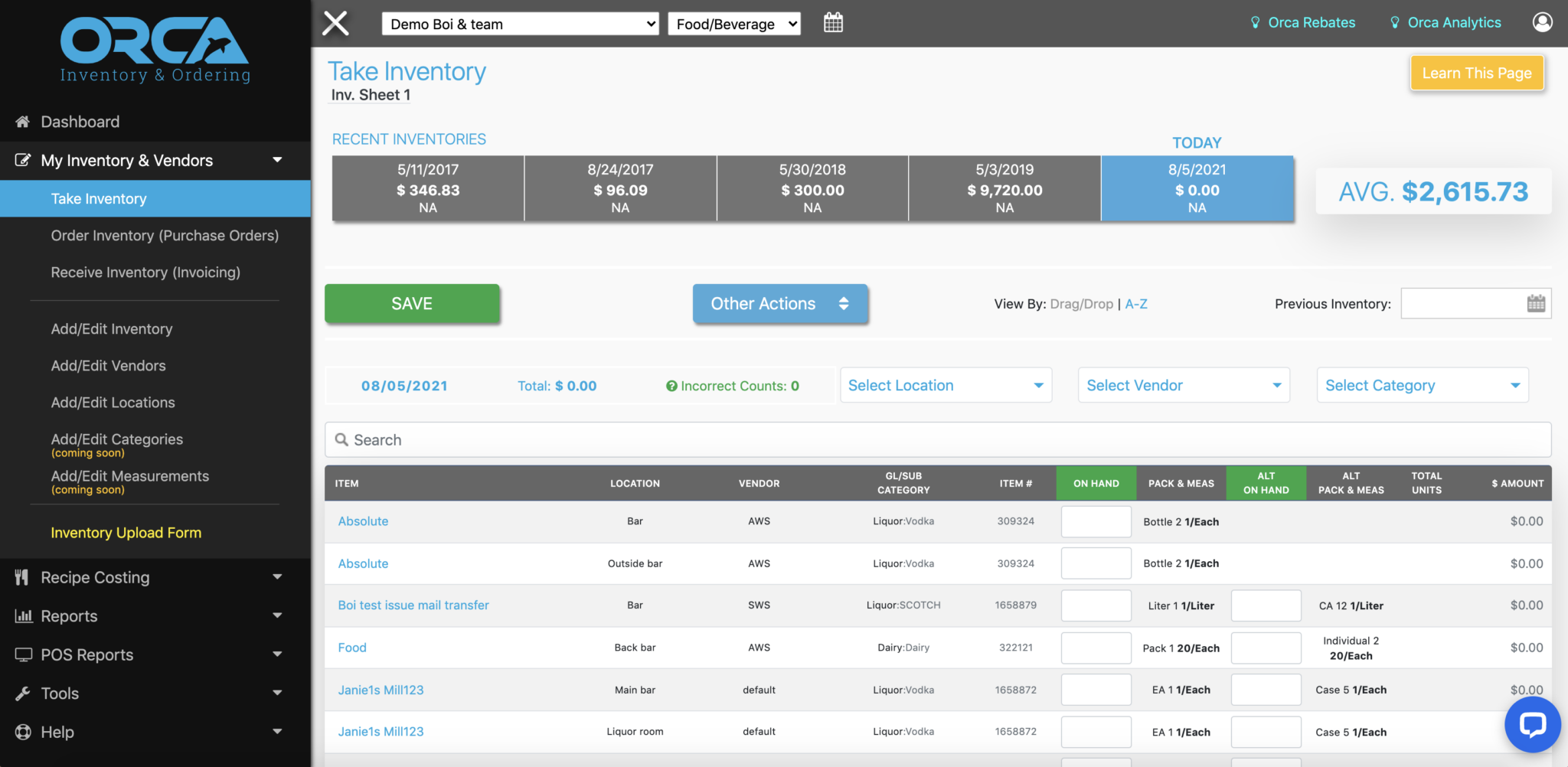This screenshot has height=767, width=1568.
Task: Go to Add/Edit Vendors
Action: click(x=108, y=366)
